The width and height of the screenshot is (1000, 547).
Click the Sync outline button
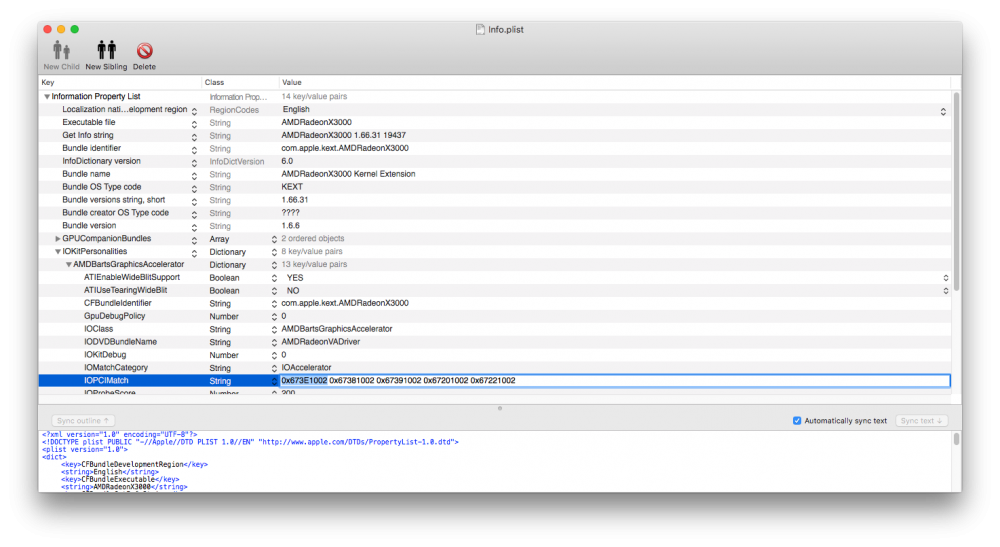tap(83, 421)
